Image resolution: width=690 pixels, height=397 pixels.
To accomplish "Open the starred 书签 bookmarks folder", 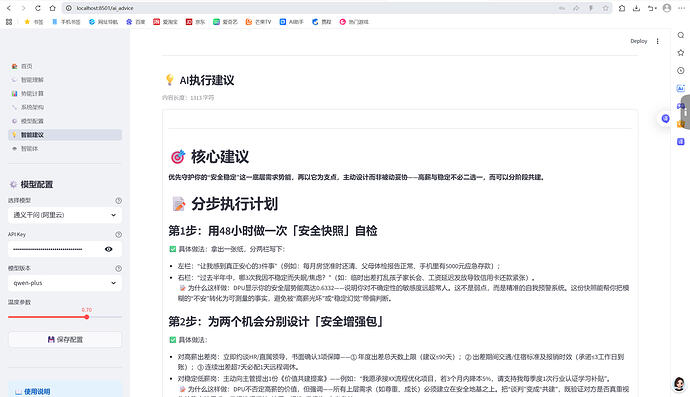I will pyautogui.click(x=34, y=22).
